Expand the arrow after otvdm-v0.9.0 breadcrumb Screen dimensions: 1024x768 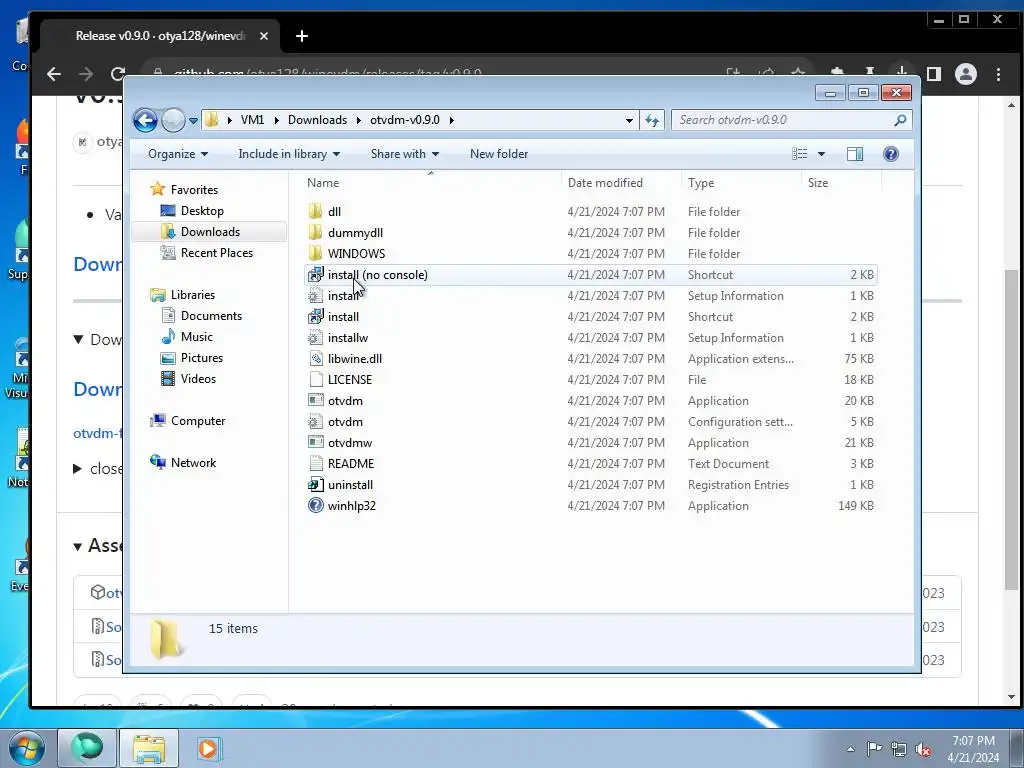(x=451, y=120)
